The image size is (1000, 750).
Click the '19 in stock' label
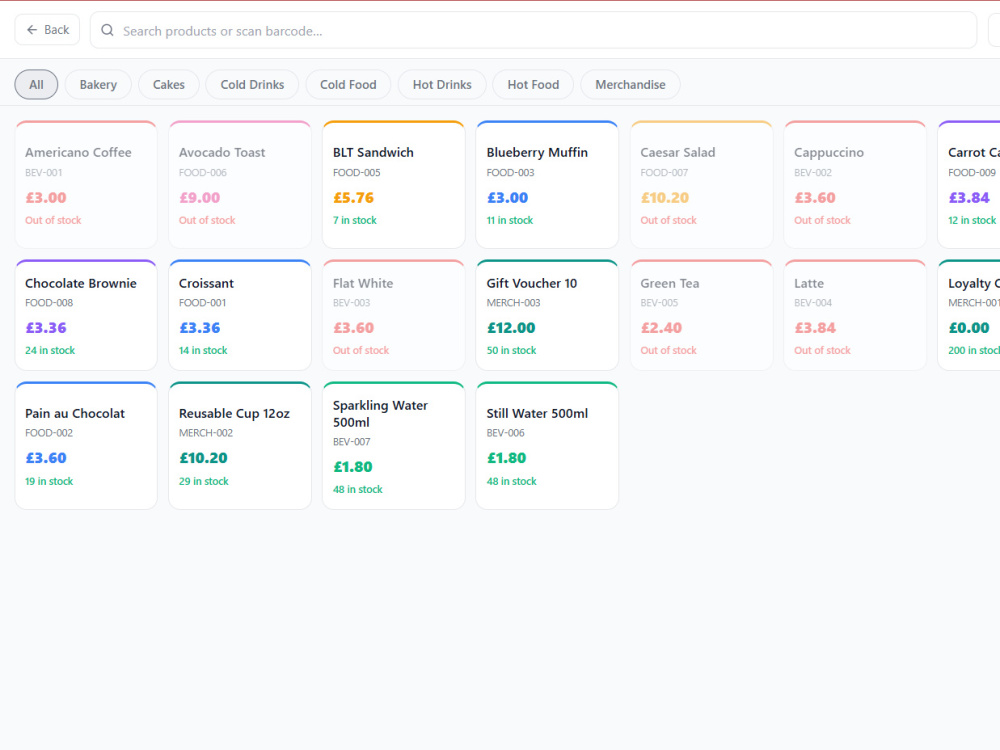coord(49,481)
